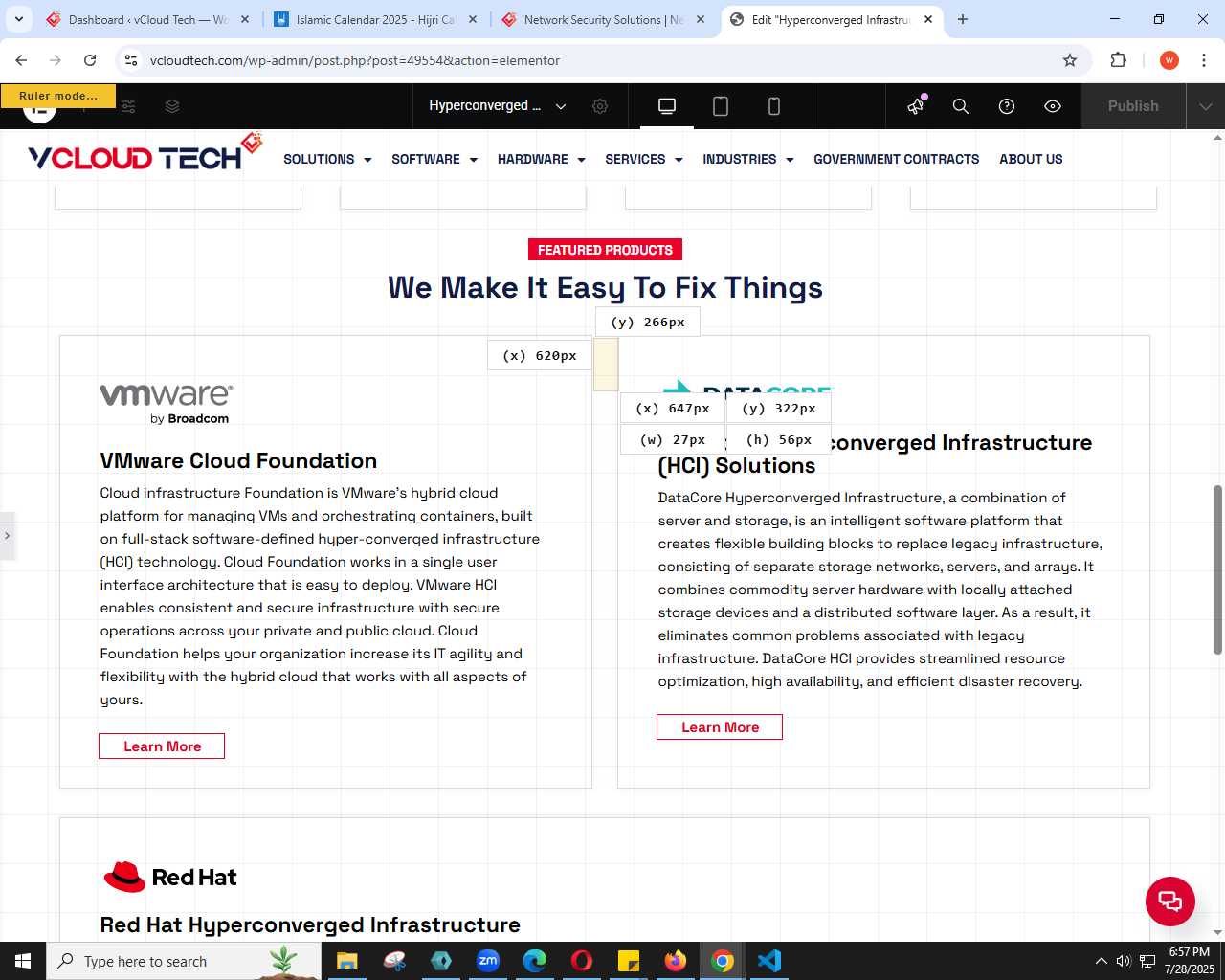Click the Featured Products badge

pyautogui.click(x=605, y=250)
